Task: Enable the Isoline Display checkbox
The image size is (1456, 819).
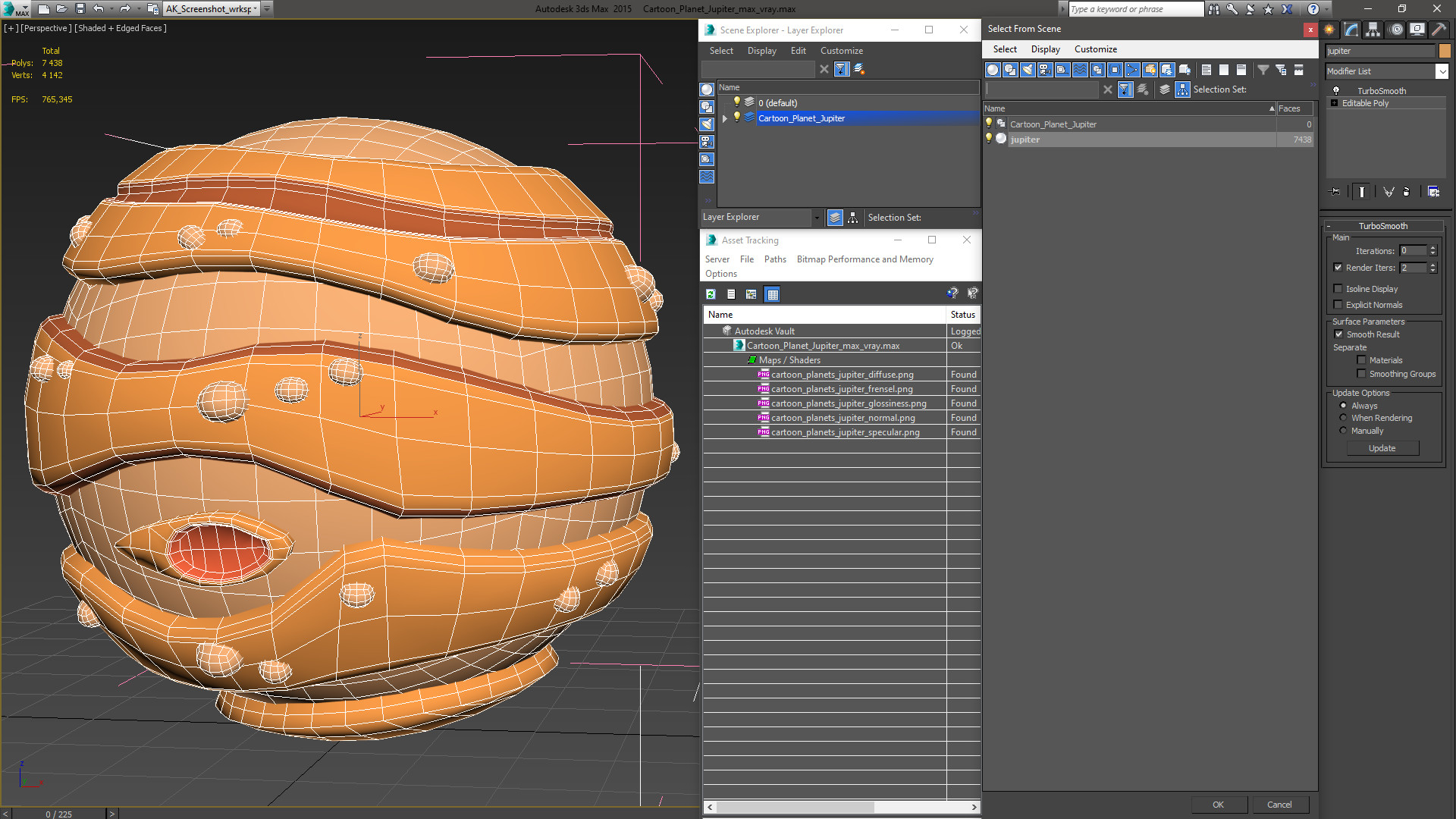Action: pos(1338,289)
